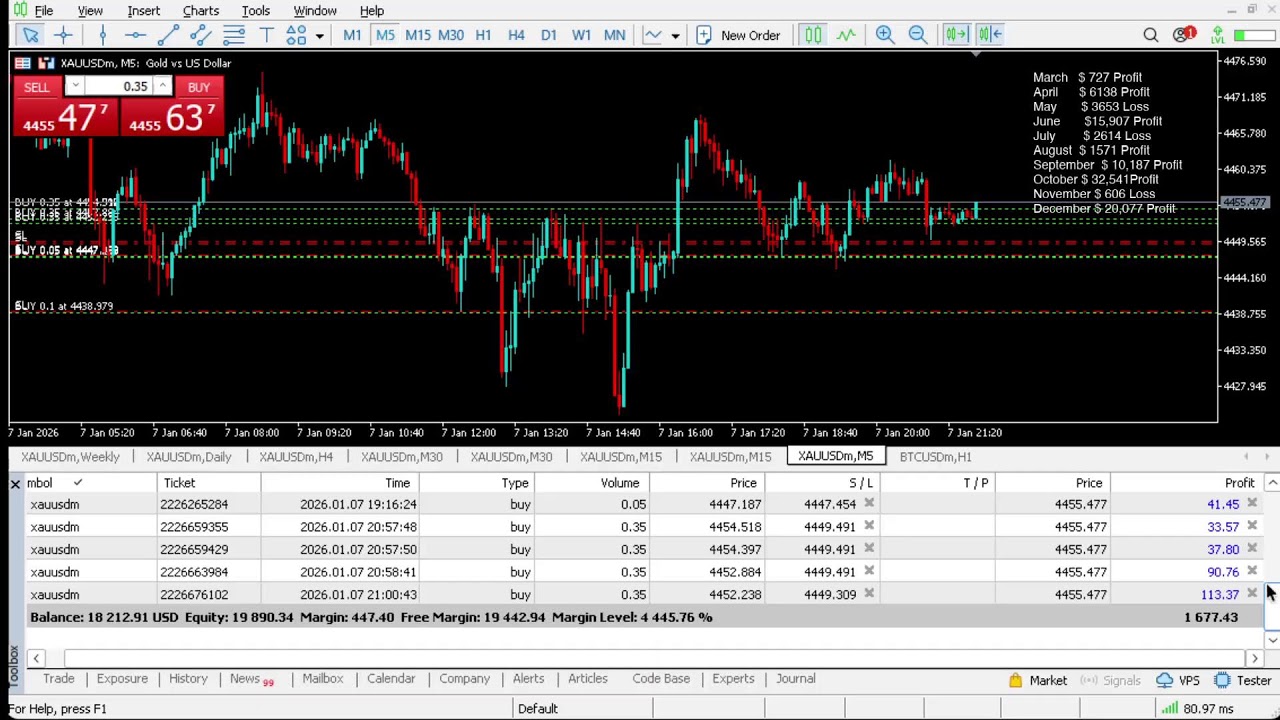Zoom in on the chart

tap(885, 35)
